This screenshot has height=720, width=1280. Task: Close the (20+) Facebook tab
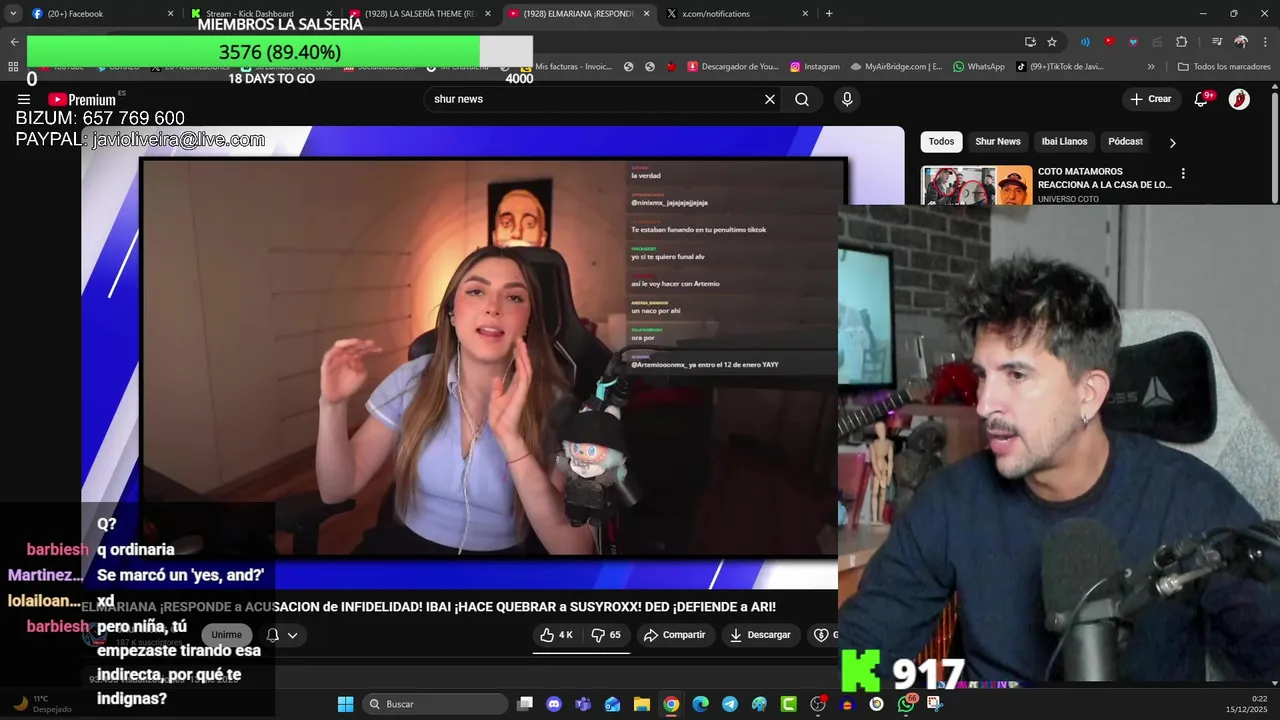coord(170,14)
